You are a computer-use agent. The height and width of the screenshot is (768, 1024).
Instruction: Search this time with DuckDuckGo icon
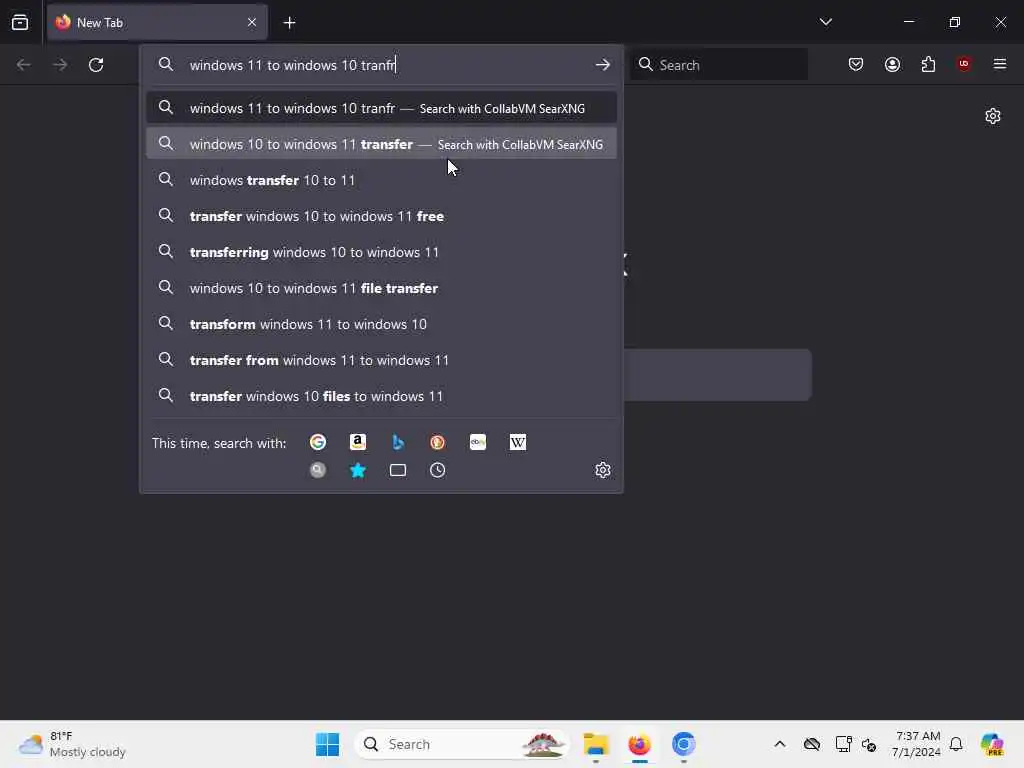[438, 442]
